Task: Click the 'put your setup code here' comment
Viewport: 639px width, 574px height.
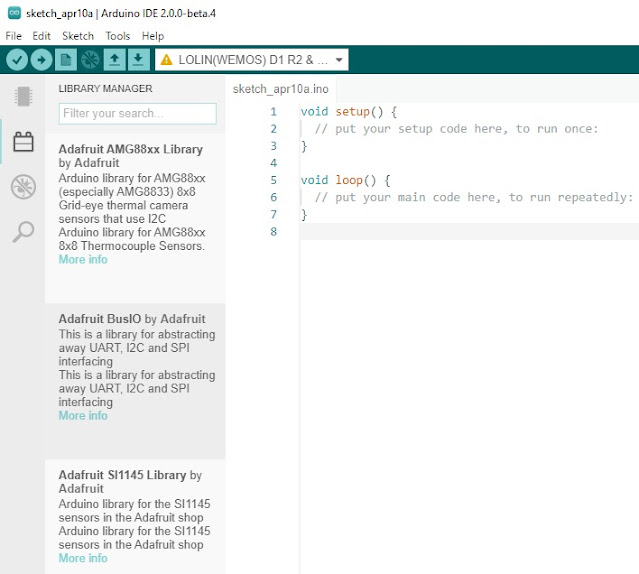Action: 456,129
